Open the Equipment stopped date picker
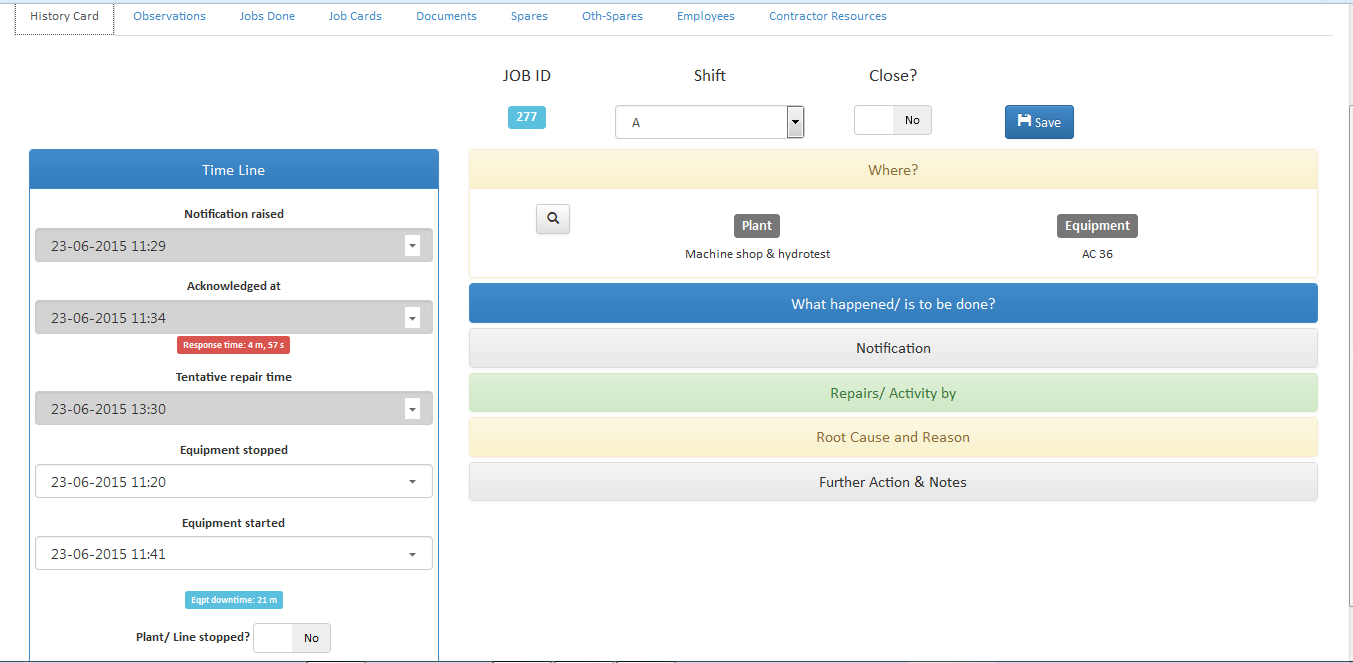Viewport: 1353px width, 663px height. click(412, 482)
